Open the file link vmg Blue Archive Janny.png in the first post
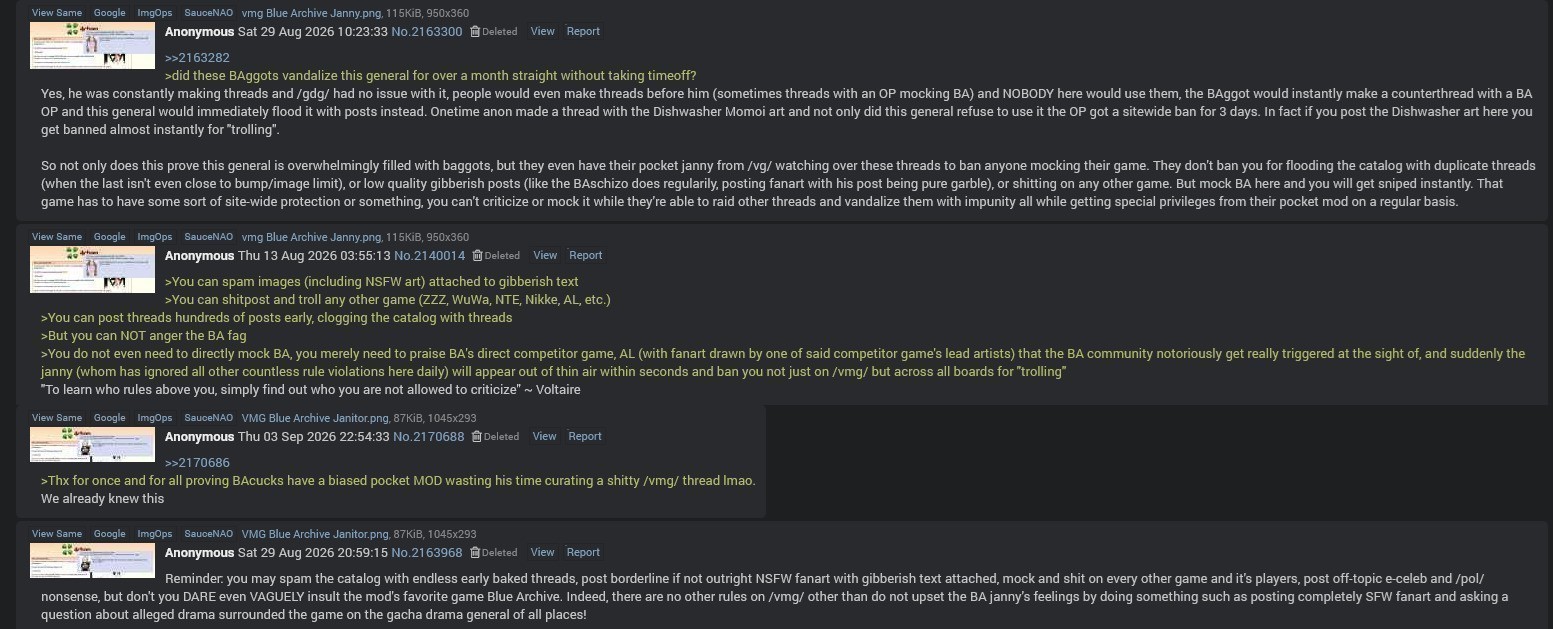Screen dimensions: 1553x629 311,13
